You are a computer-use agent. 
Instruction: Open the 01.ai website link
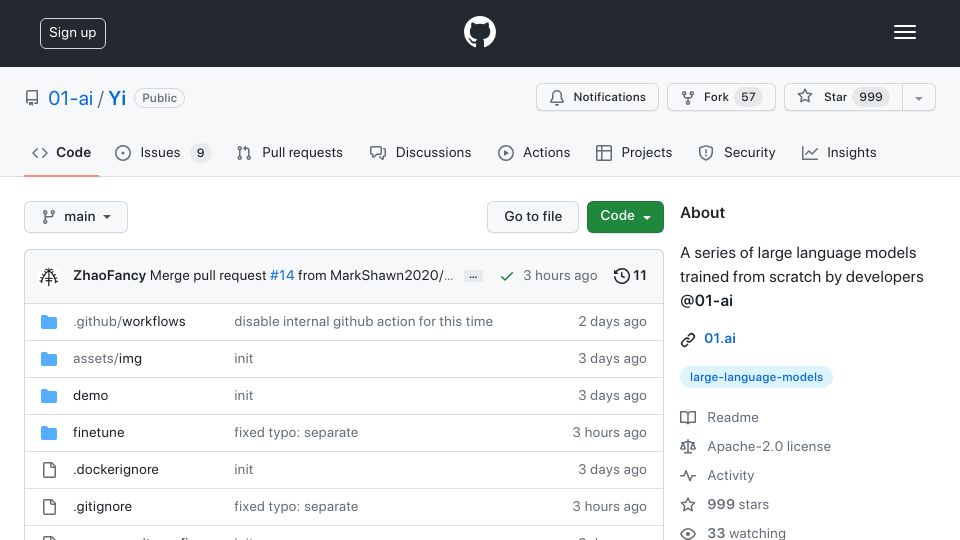(x=720, y=339)
